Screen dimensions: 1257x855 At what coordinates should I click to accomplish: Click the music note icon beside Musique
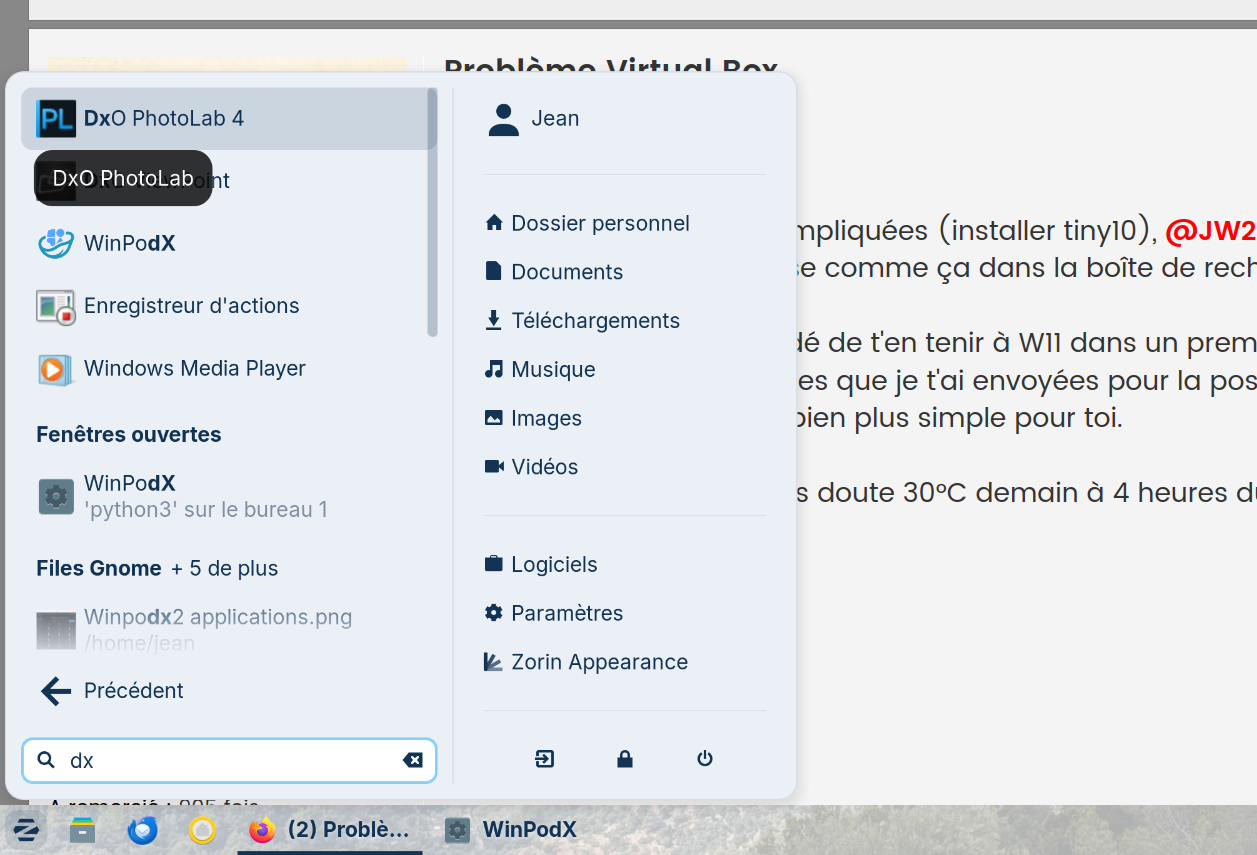(x=493, y=369)
